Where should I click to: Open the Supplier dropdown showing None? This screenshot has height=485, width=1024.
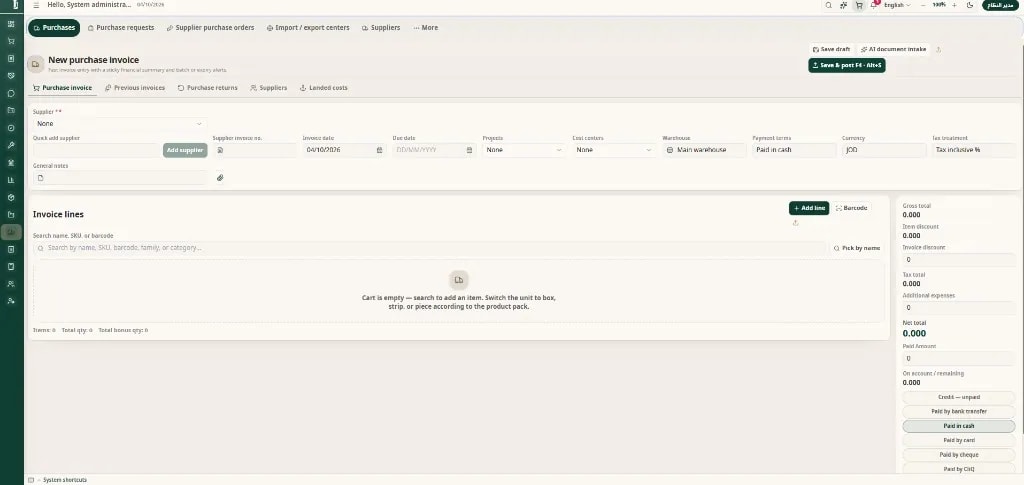pyautogui.click(x=120, y=123)
